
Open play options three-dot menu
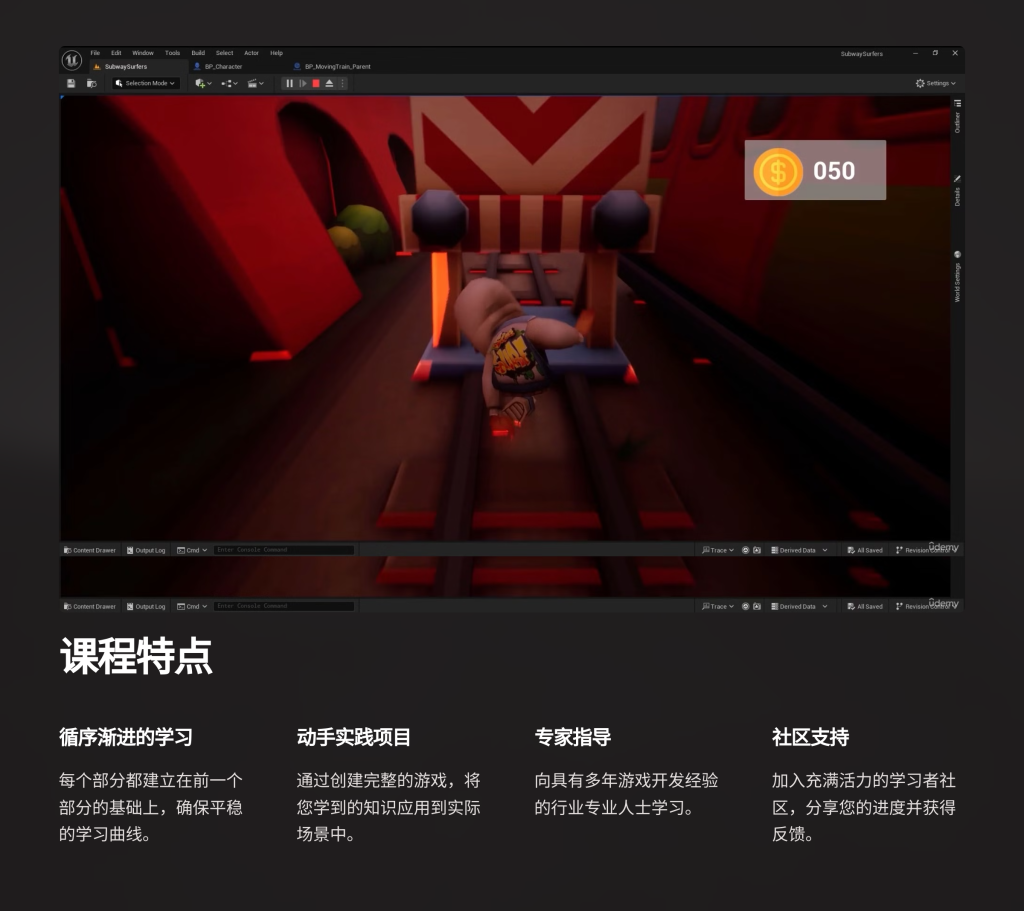coord(342,84)
